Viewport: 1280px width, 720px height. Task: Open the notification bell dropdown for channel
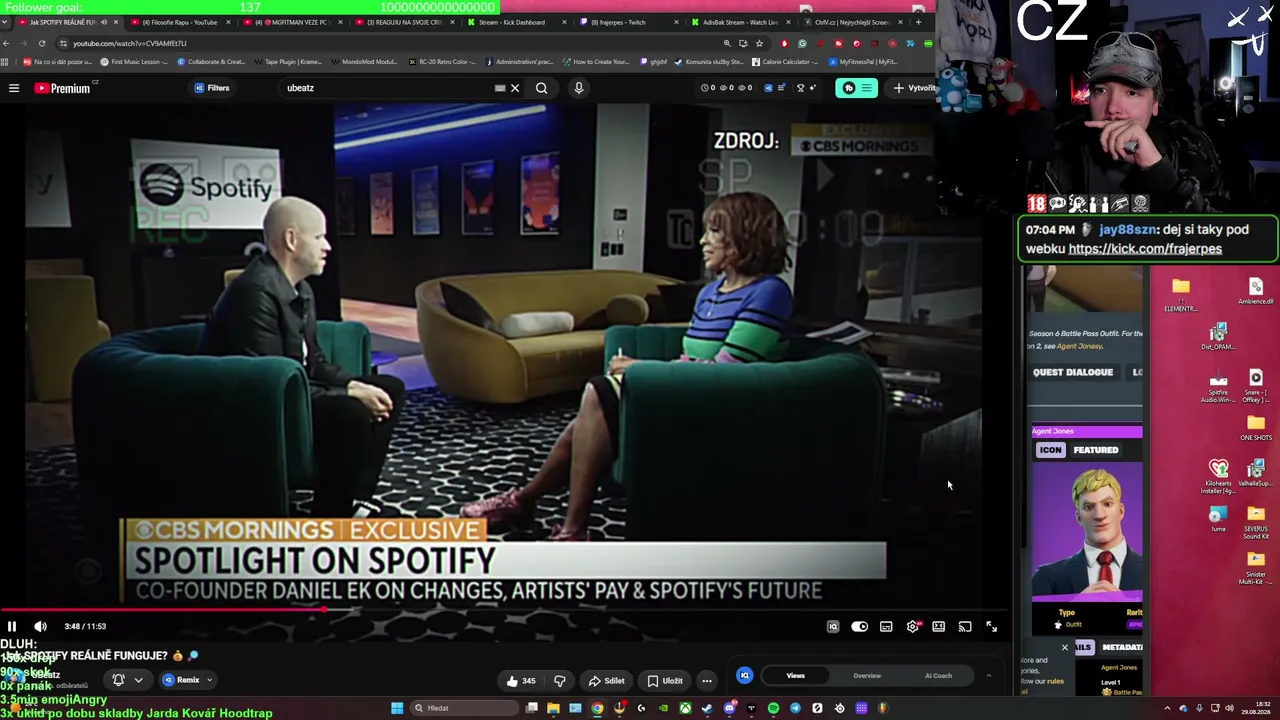click(x=127, y=680)
